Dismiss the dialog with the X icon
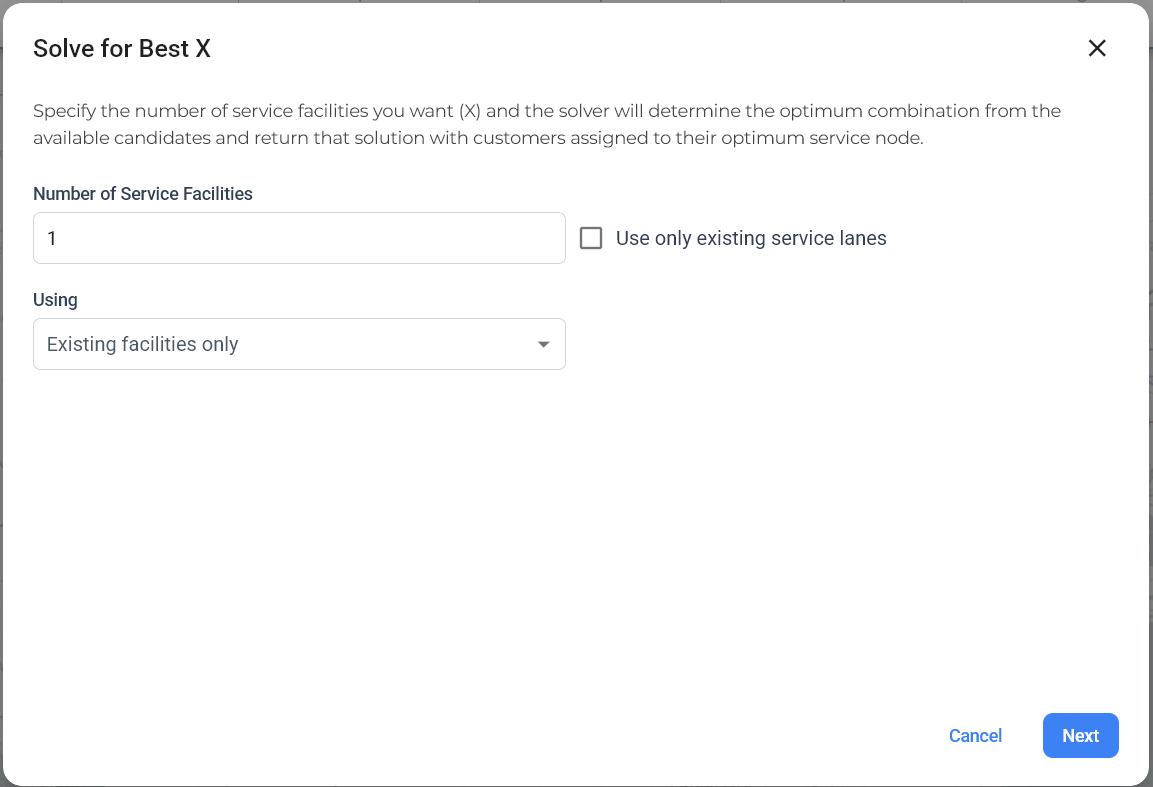The height and width of the screenshot is (787, 1153). 1097,48
